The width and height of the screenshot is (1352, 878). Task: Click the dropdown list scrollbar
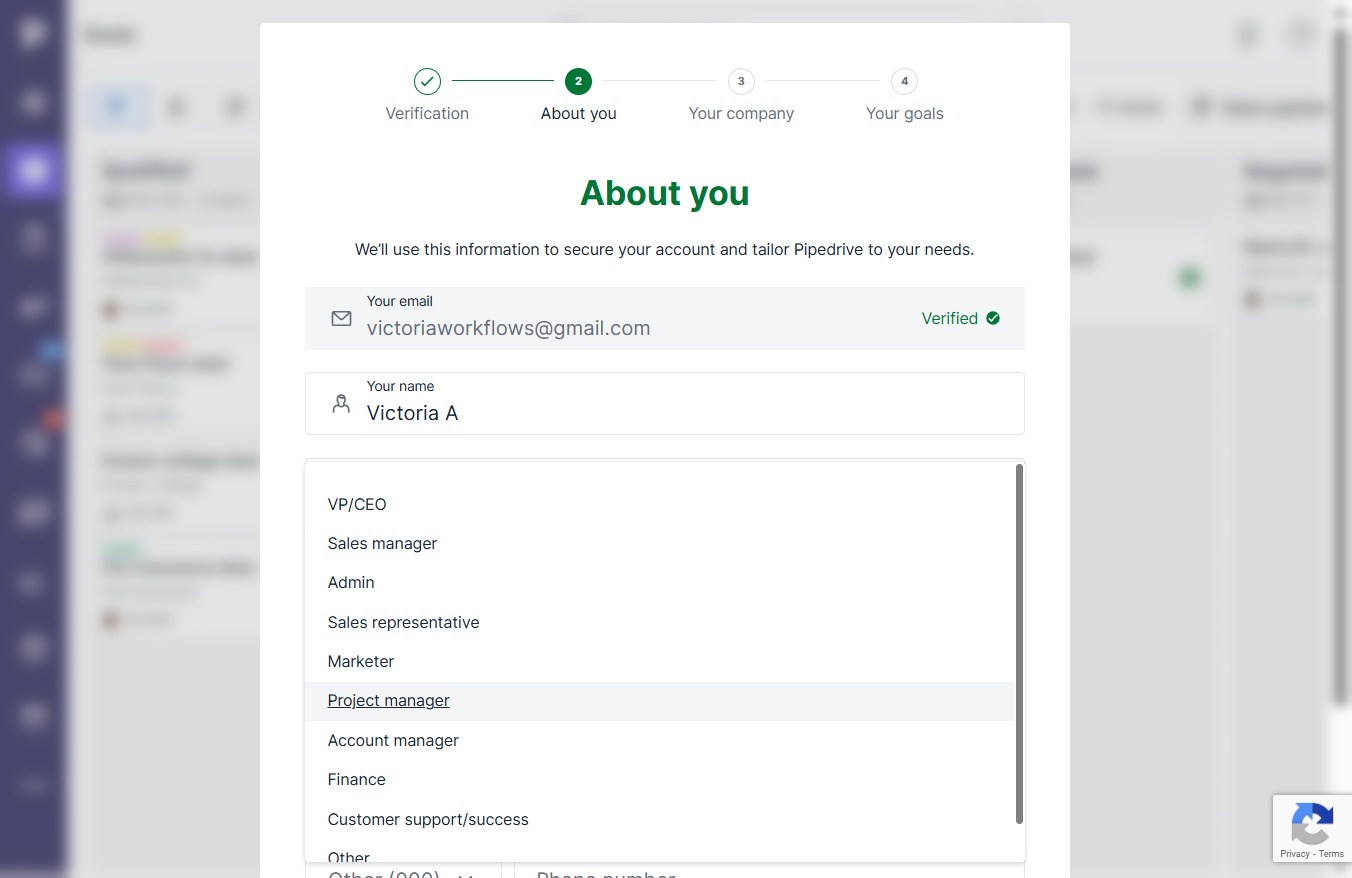[x=1019, y=644]
